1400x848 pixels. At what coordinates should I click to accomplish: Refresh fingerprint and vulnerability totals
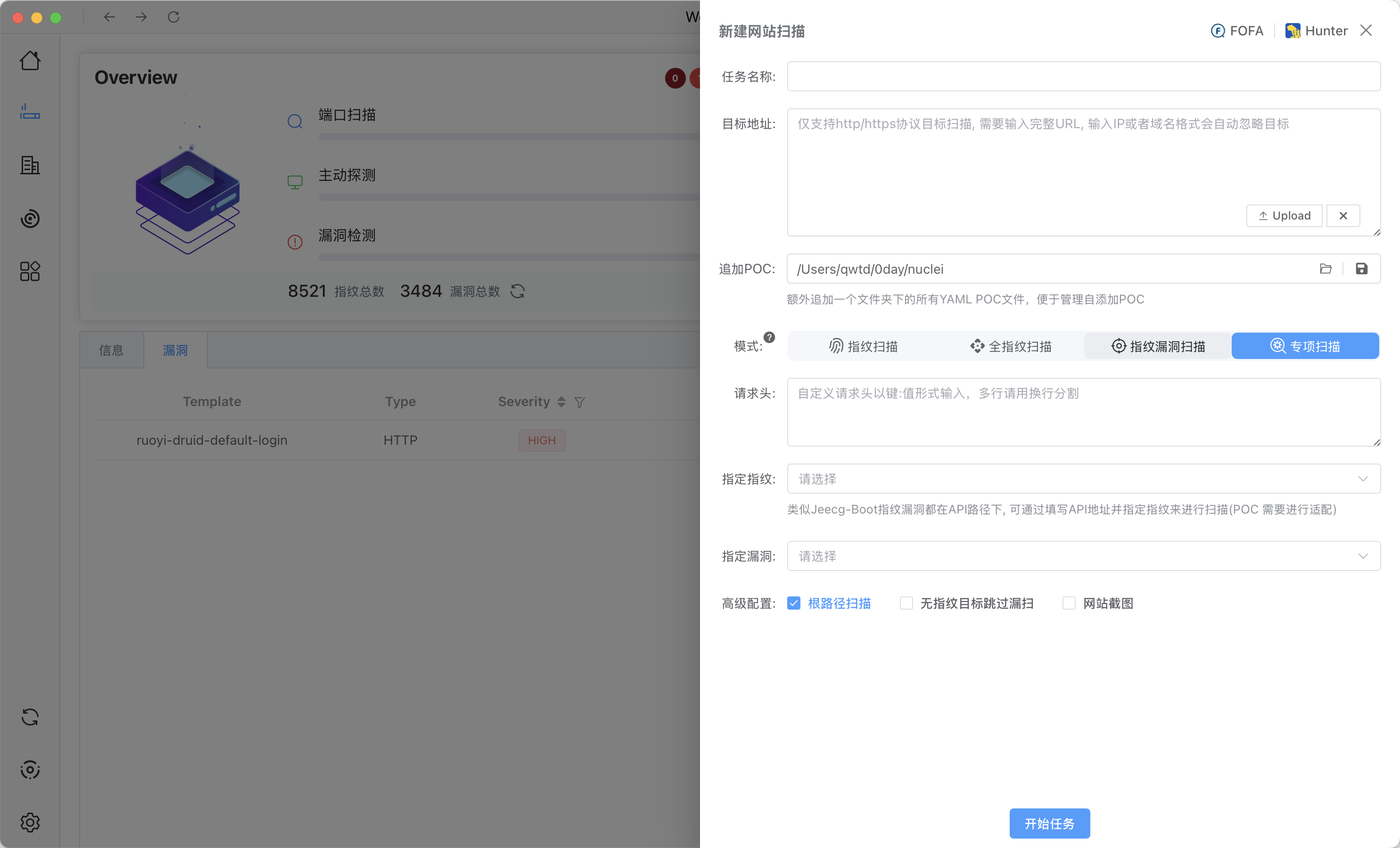[x=517, y=291]
